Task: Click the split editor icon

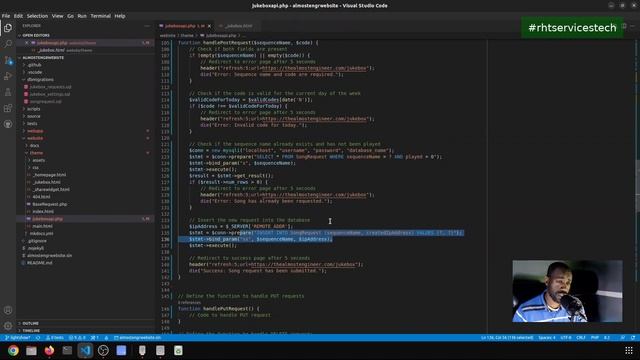Action: pos(624,26)
